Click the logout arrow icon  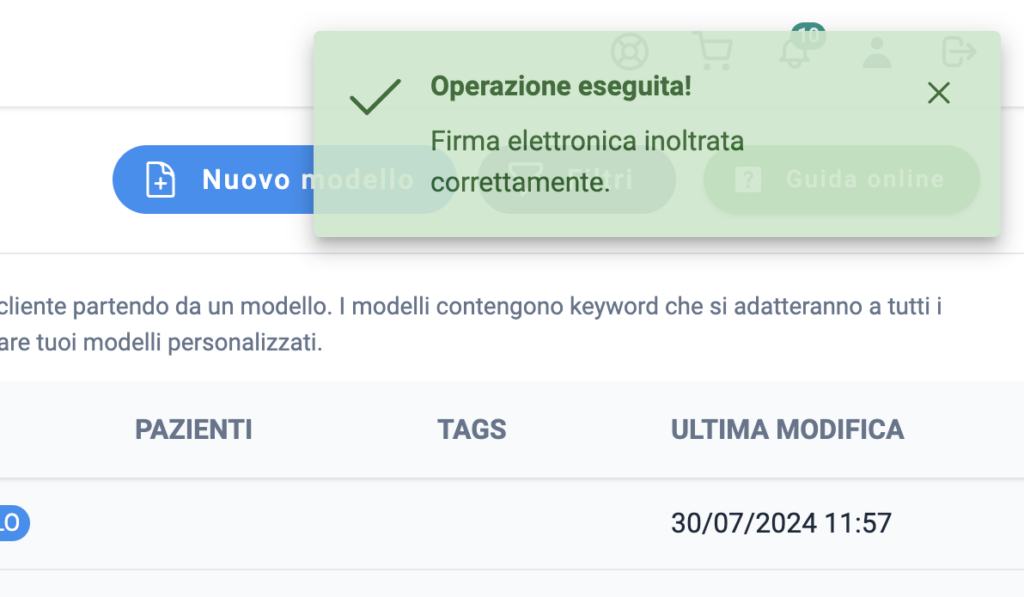click(x=959, y=52)
